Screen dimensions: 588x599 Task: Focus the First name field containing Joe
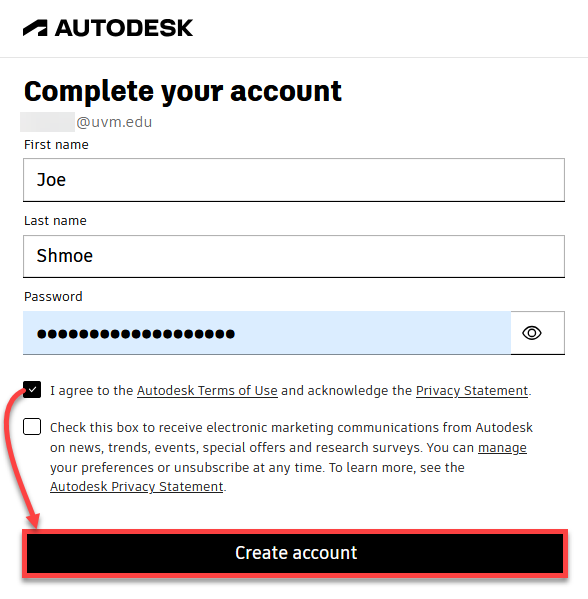[x=294, y=180]
